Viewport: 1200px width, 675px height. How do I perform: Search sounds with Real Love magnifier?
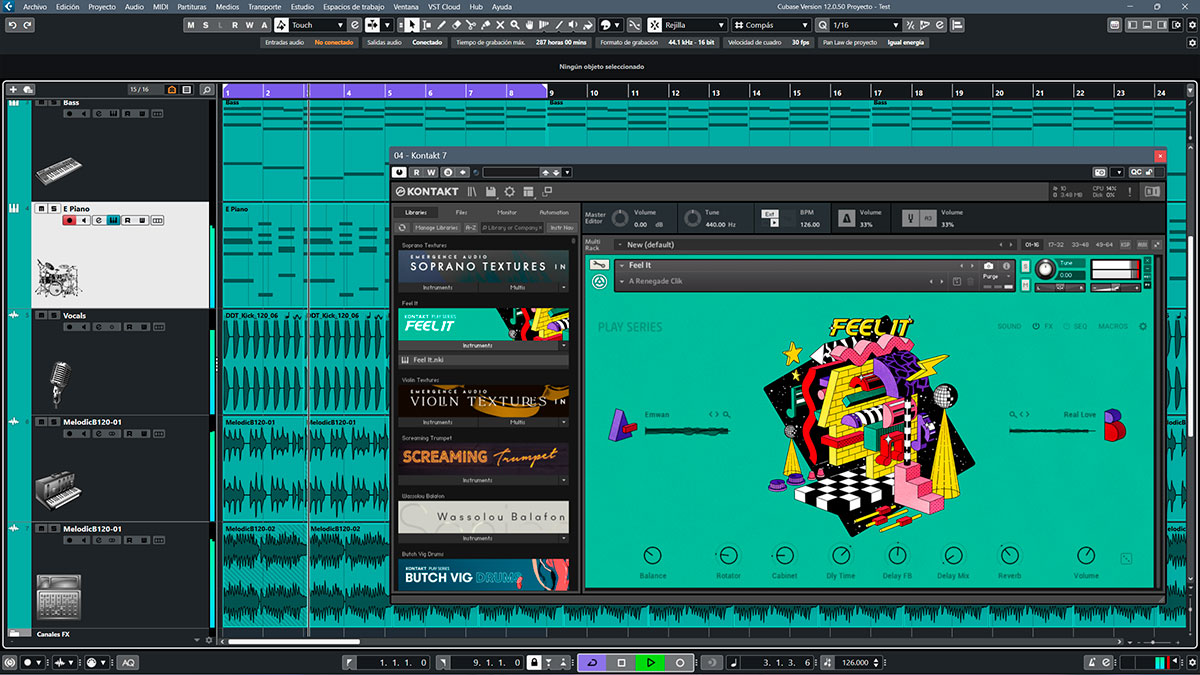tap(1012, 414)
